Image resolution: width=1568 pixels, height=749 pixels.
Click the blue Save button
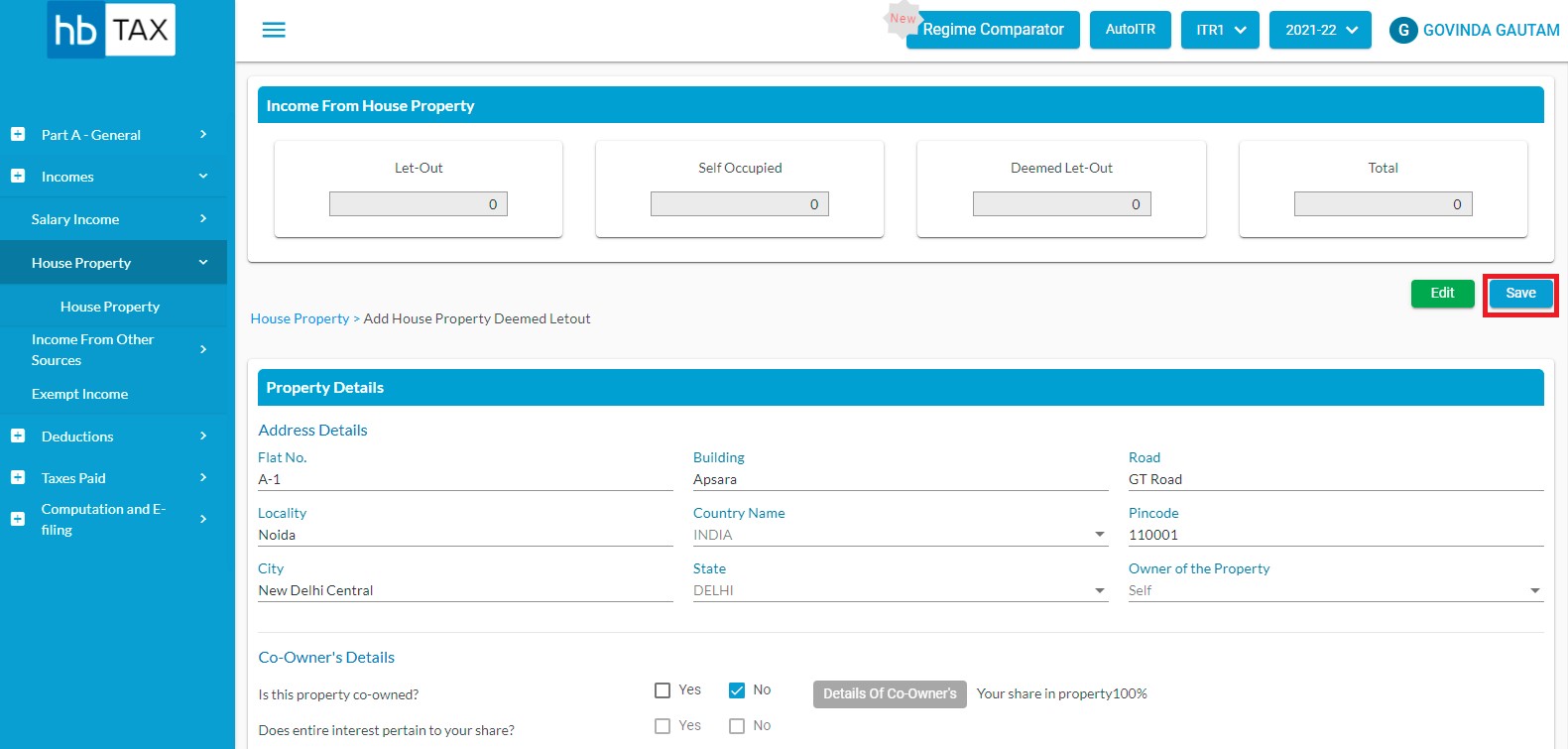click(x=1520, y=293)
